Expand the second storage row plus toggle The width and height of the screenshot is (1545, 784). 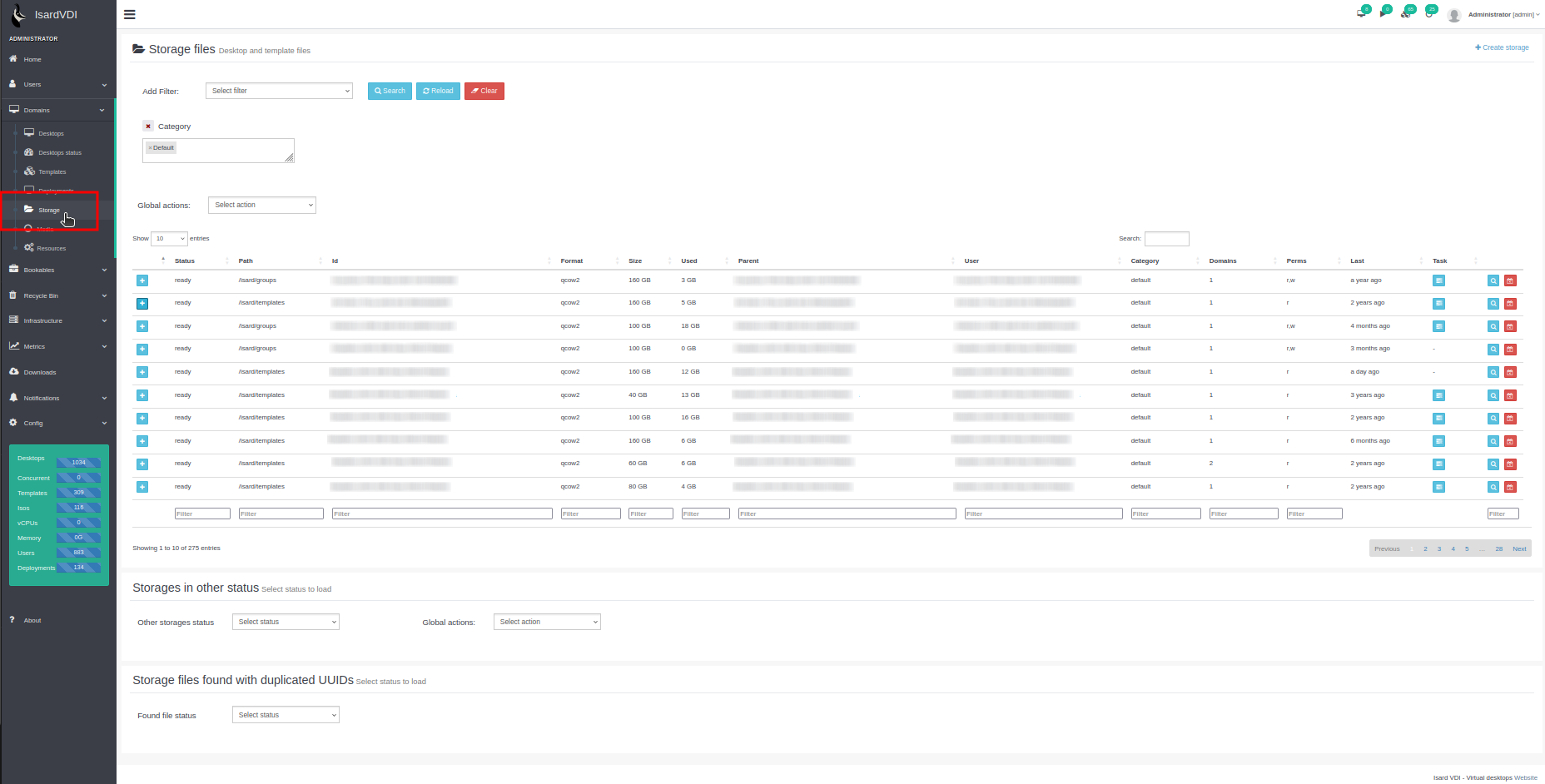(x=142, y=304)
